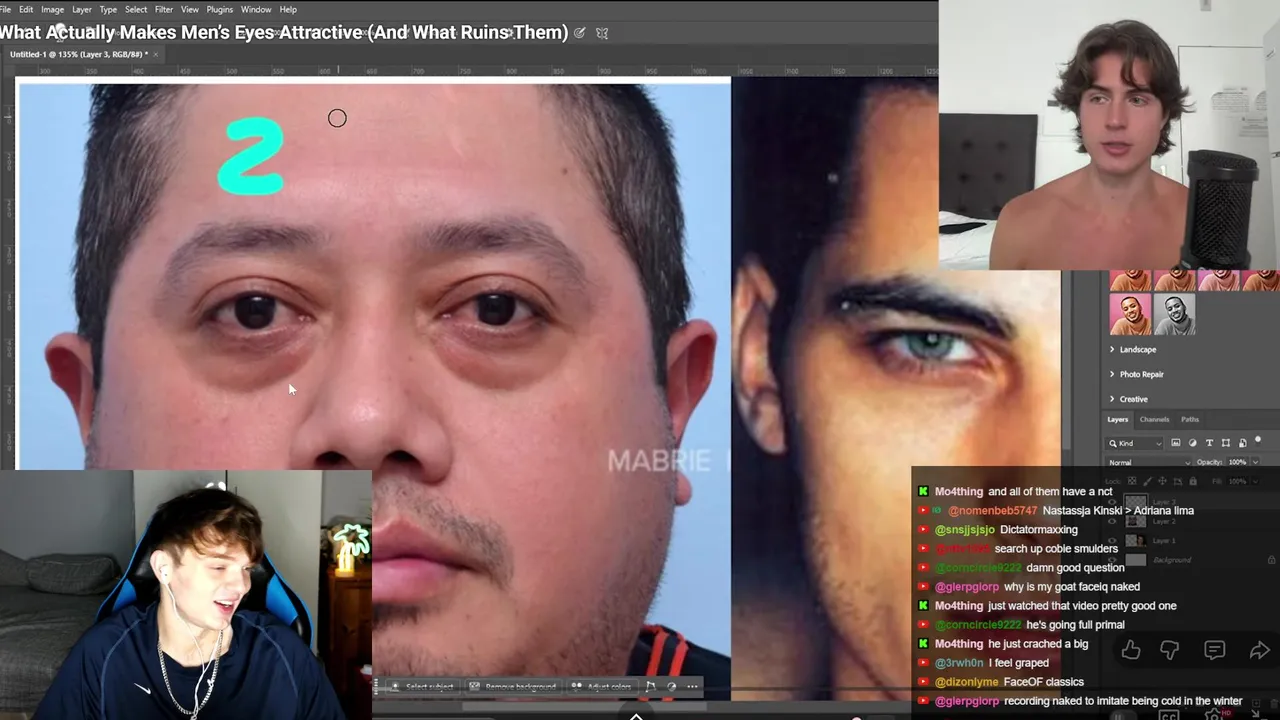
Task: Click the like thumbs-up icon
Action: pos(1131,651)
